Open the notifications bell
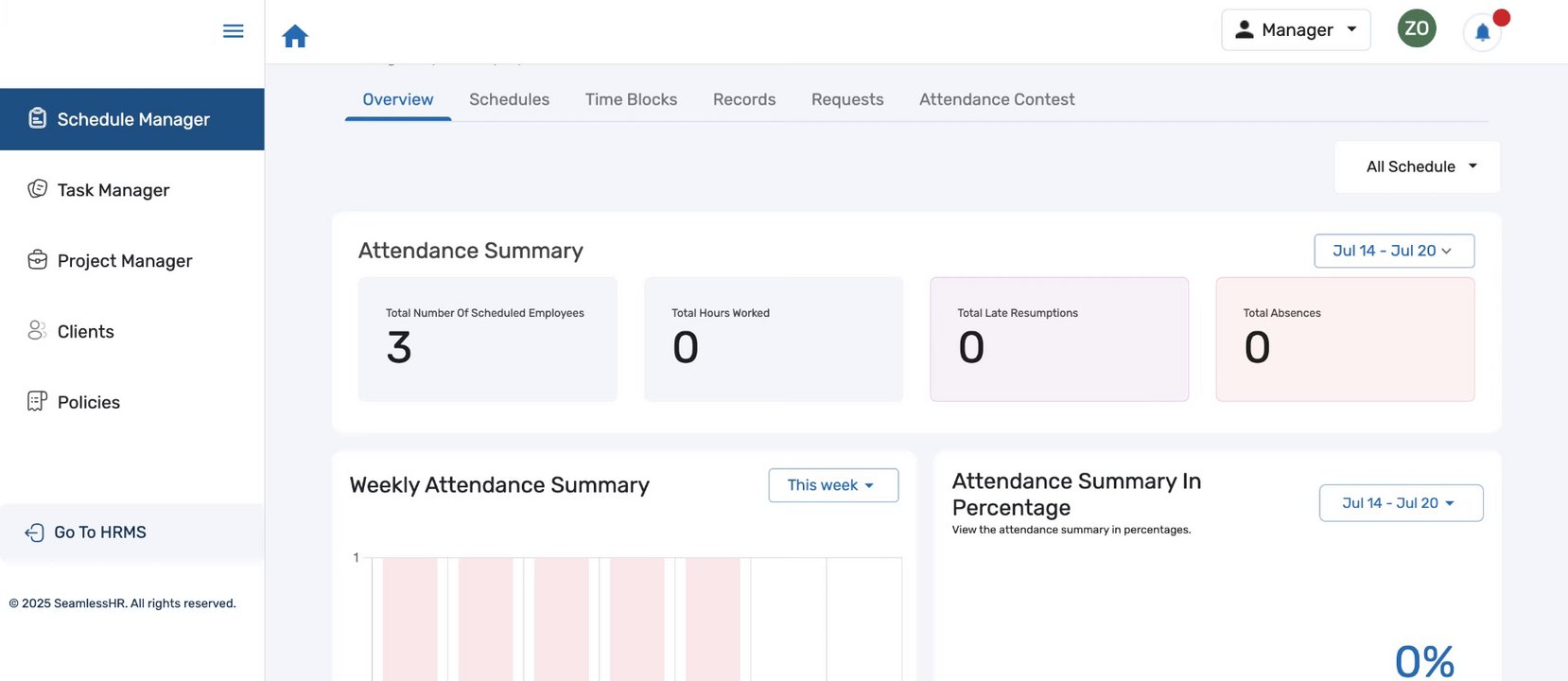1568x681 pixels. pyautogui.click(x=1482, y=33)
